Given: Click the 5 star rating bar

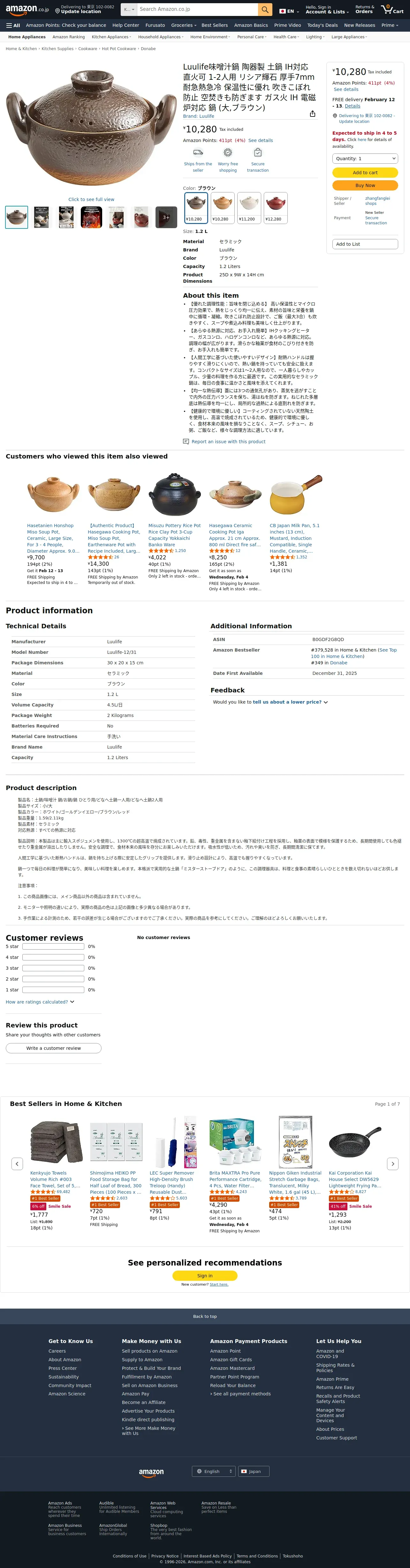Looking at the screenshot, I should (54, 946).
